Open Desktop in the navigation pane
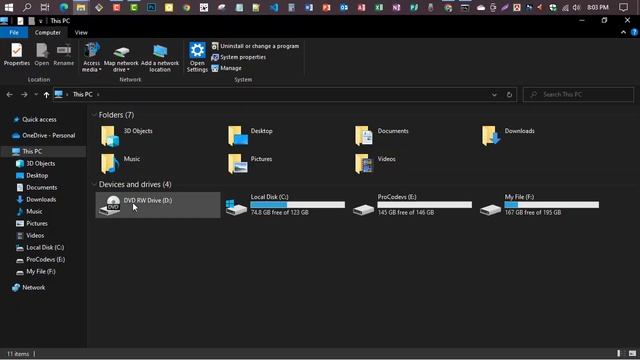The image size is (640, 360). click(37, 176)
